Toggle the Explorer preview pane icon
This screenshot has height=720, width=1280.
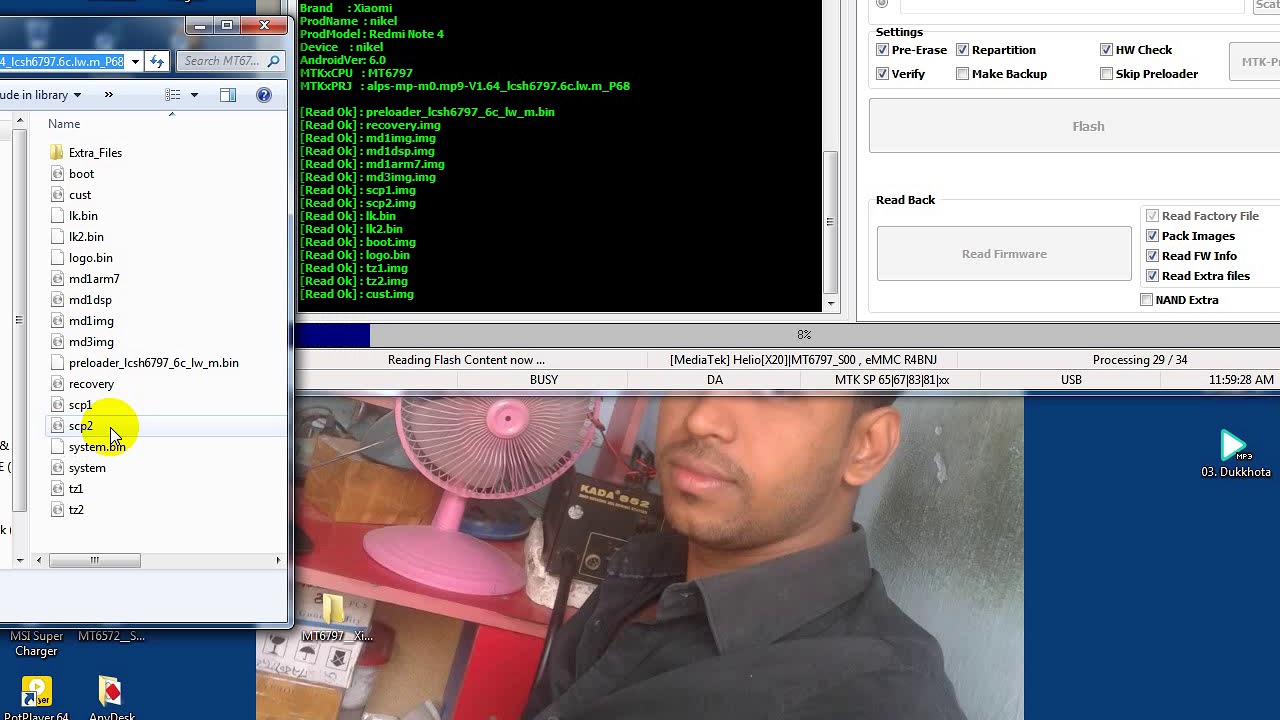pos(228,95)
